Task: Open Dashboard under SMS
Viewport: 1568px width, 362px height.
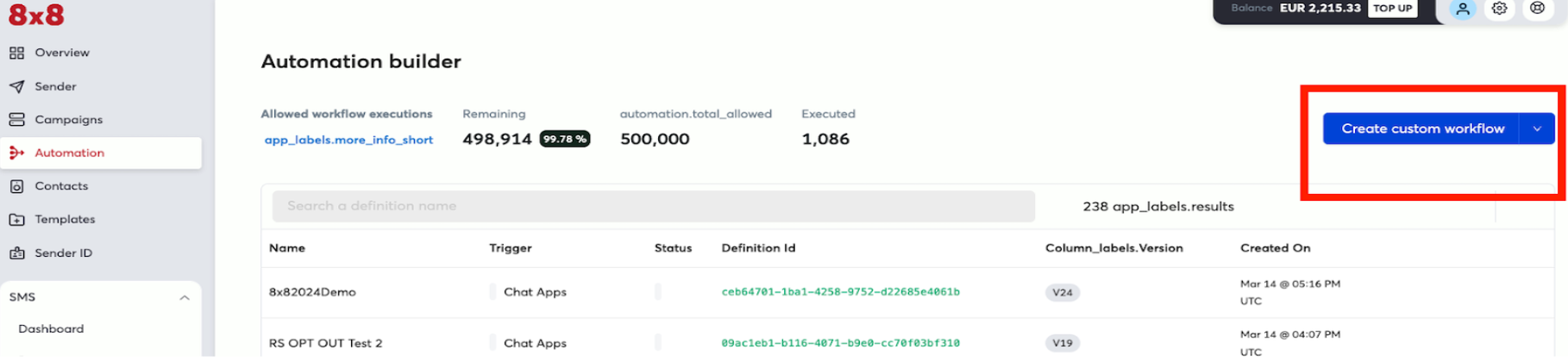Action: 51,329
